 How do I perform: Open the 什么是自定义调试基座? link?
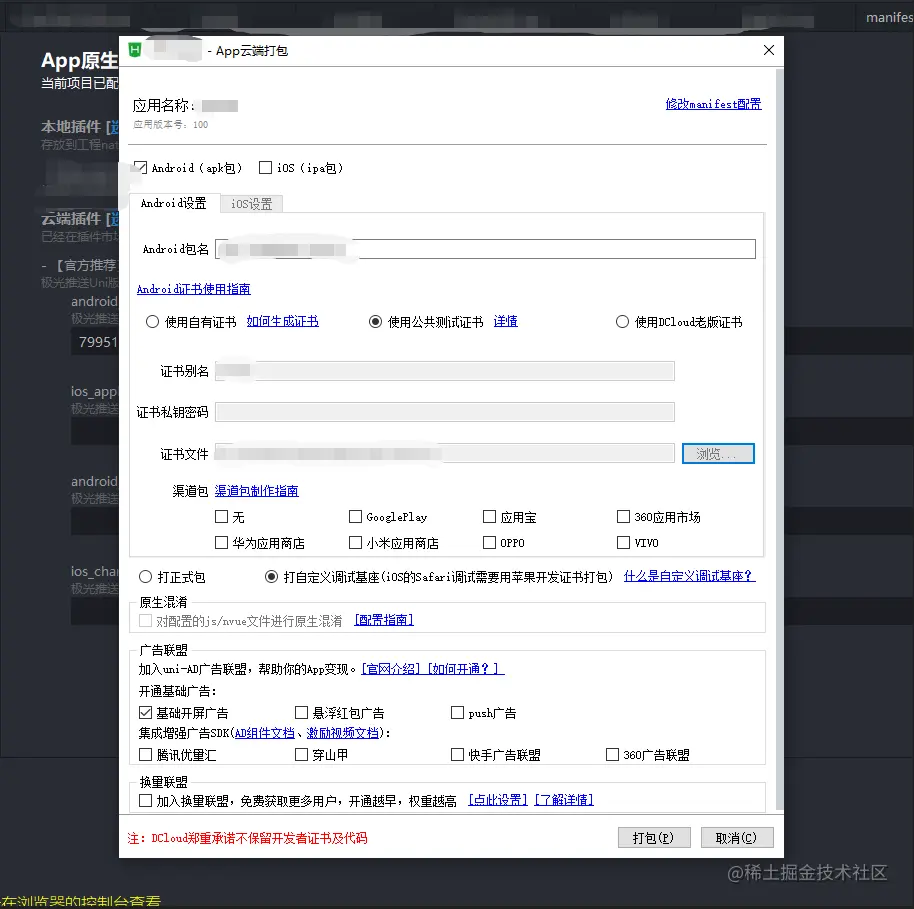pyautogui.click(x=690, y=576)
